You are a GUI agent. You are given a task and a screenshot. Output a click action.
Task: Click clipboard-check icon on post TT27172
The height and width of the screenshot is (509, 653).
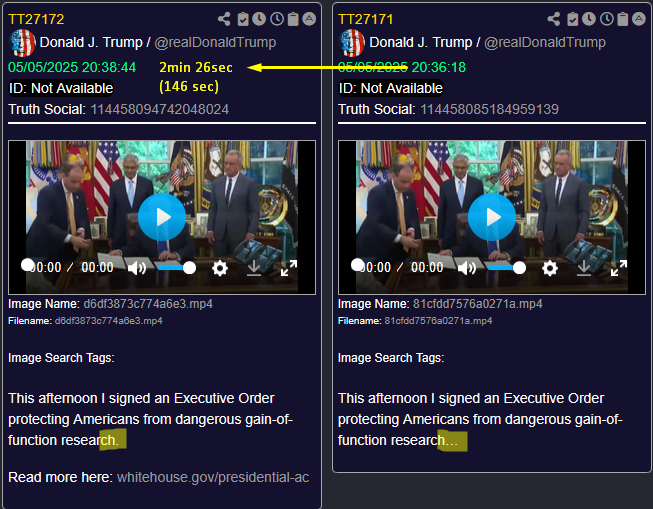[243, 19]
